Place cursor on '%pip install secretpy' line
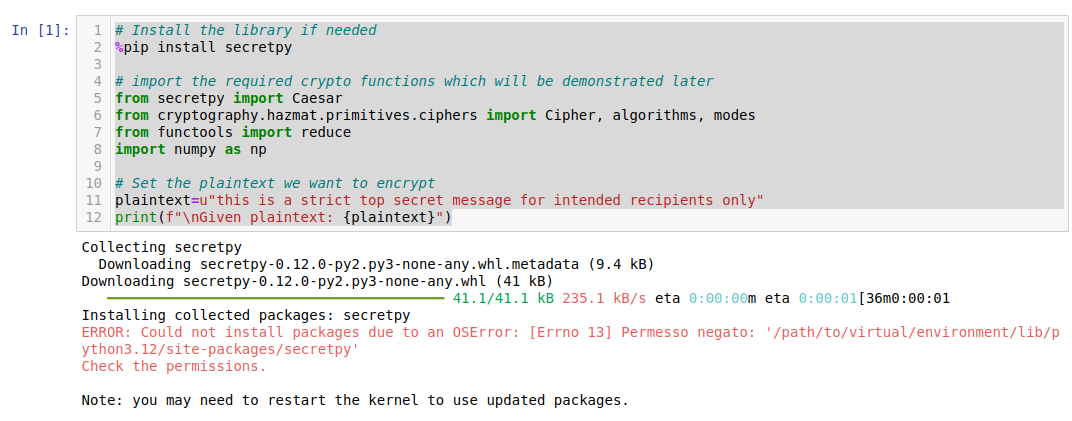 pos(204,47)
